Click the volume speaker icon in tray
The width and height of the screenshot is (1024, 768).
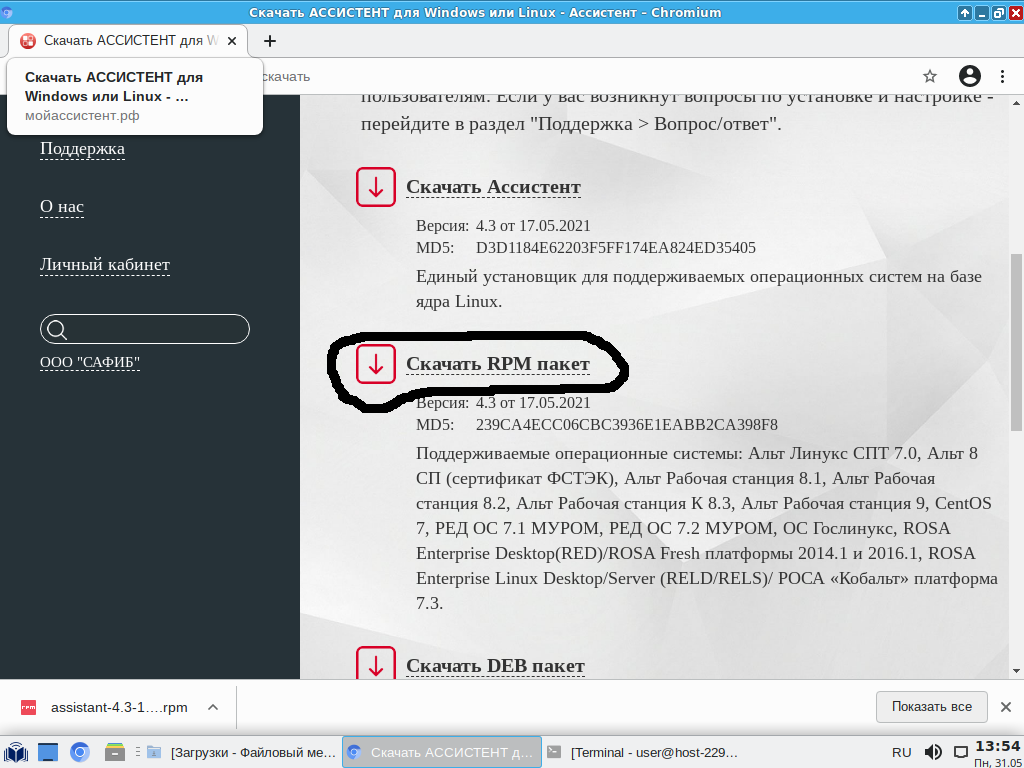(x=933, y=752)
